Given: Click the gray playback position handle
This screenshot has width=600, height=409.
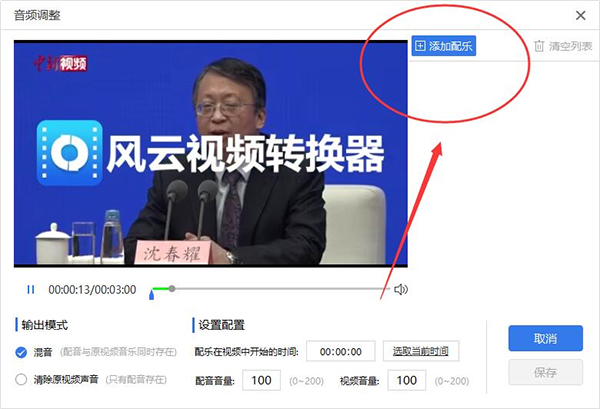Looking at the screenshot, I should pyautogui.click(x=172, y=289).
